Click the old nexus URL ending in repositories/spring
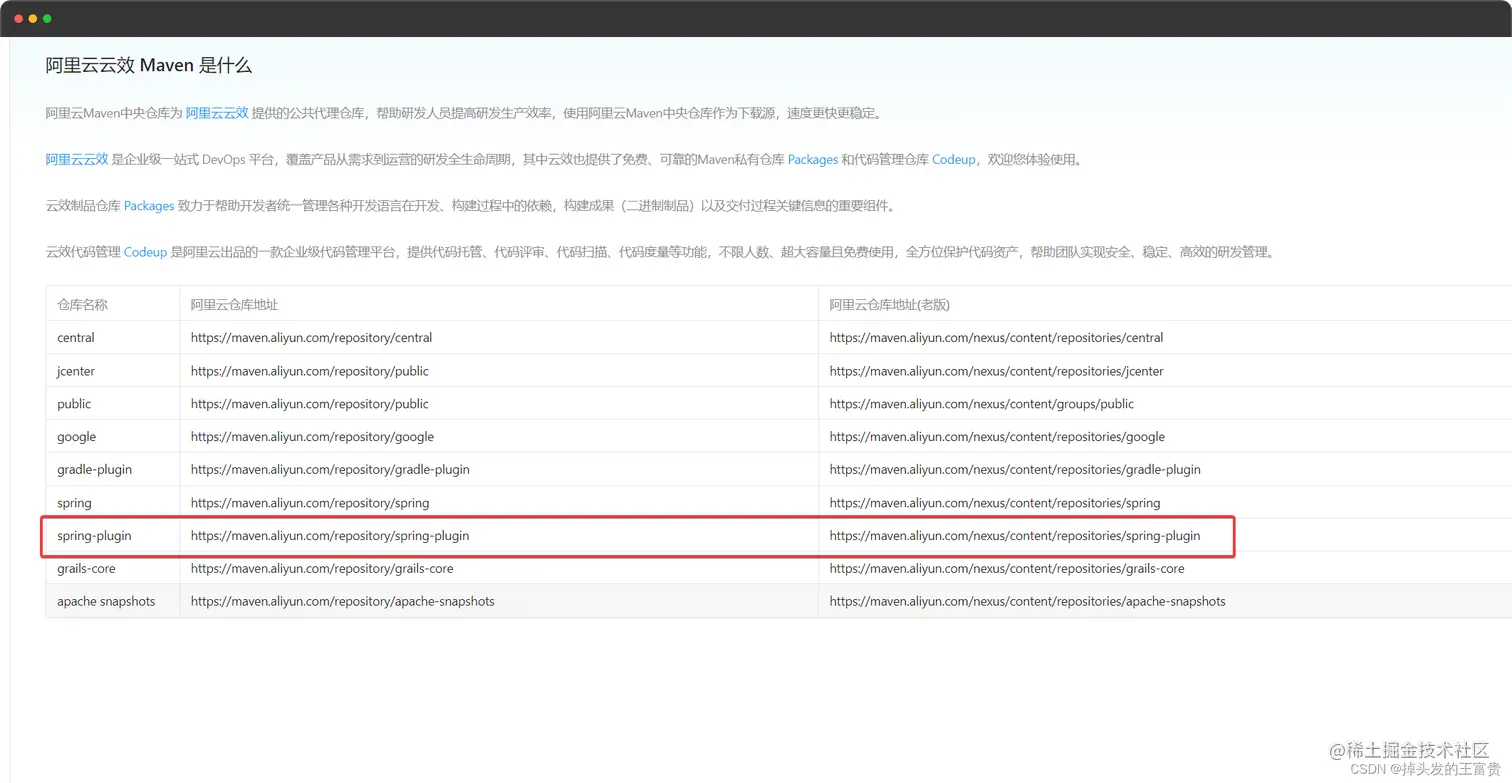The image size is (1512, 783). [995, 503]
